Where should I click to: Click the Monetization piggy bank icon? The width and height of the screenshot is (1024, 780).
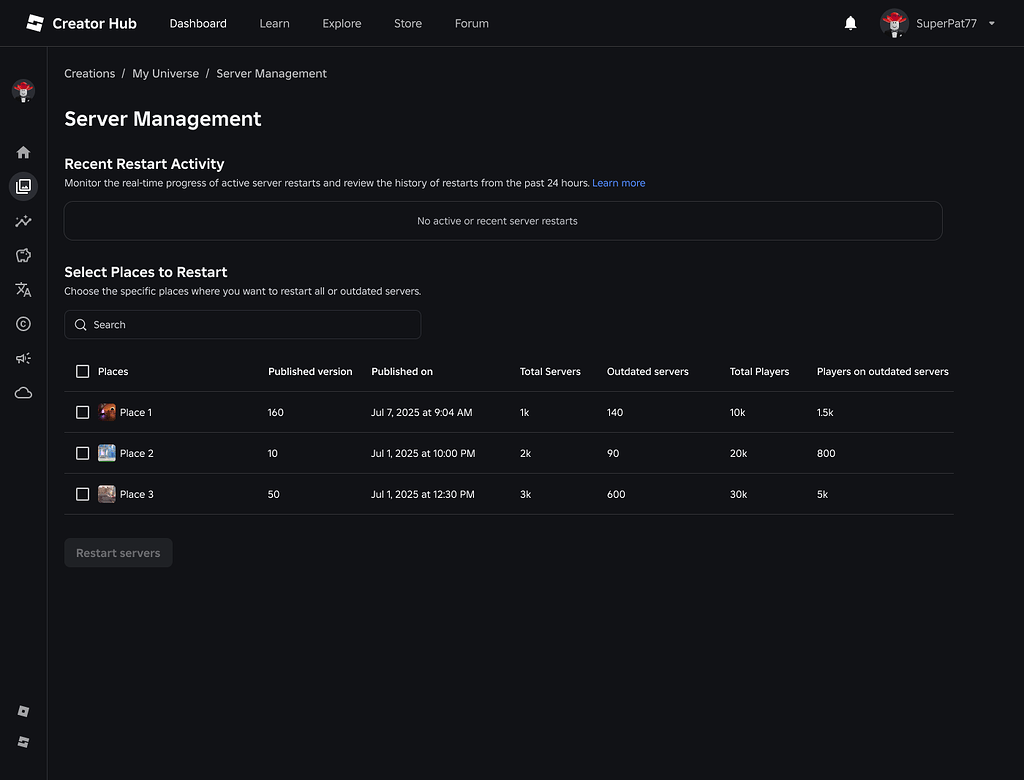[x=22, y=255]
